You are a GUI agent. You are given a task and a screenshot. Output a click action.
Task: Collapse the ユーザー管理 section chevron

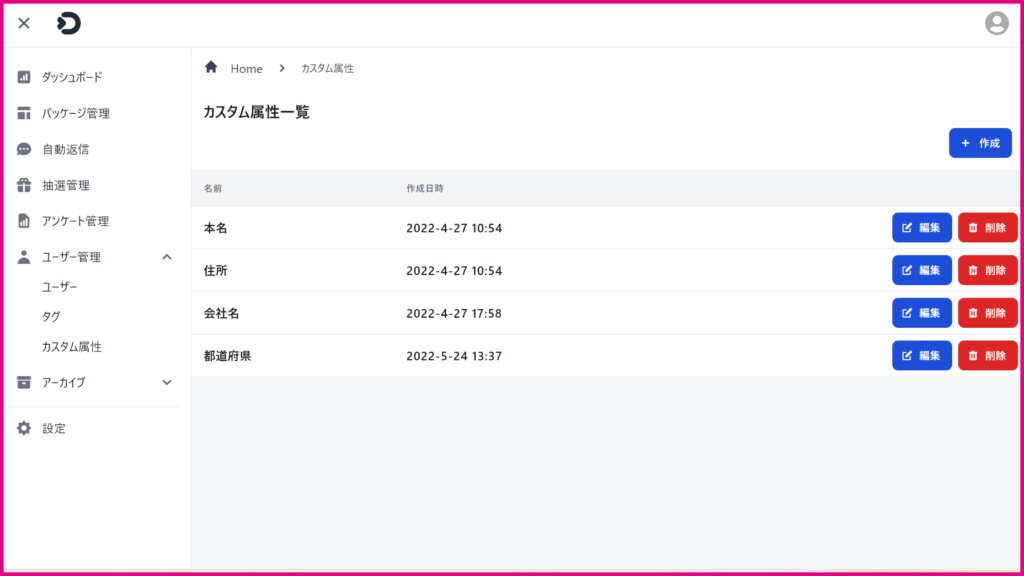(x=167, y=257)
